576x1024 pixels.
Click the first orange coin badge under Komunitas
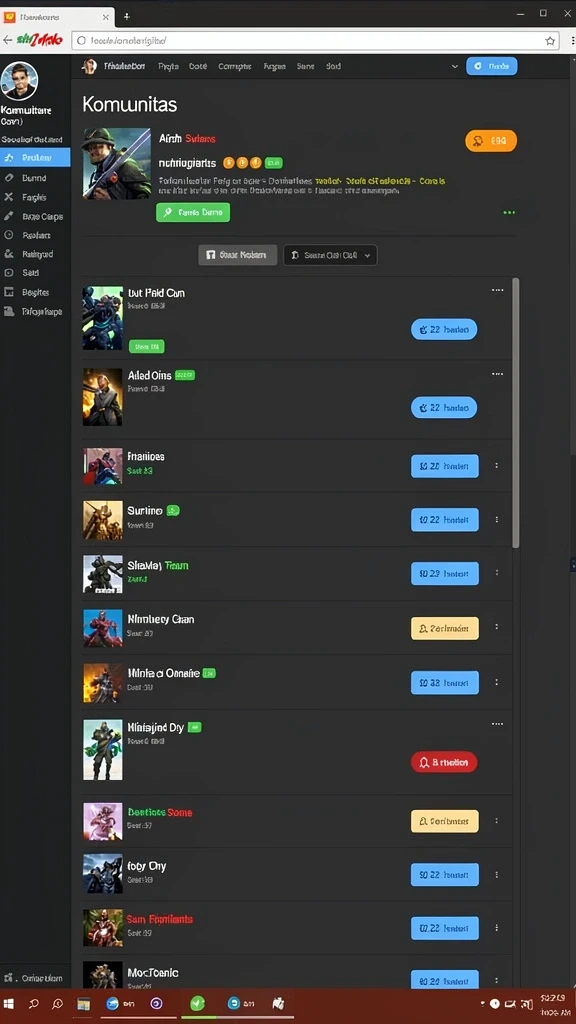pyautogui.click(x=229, y=163)
